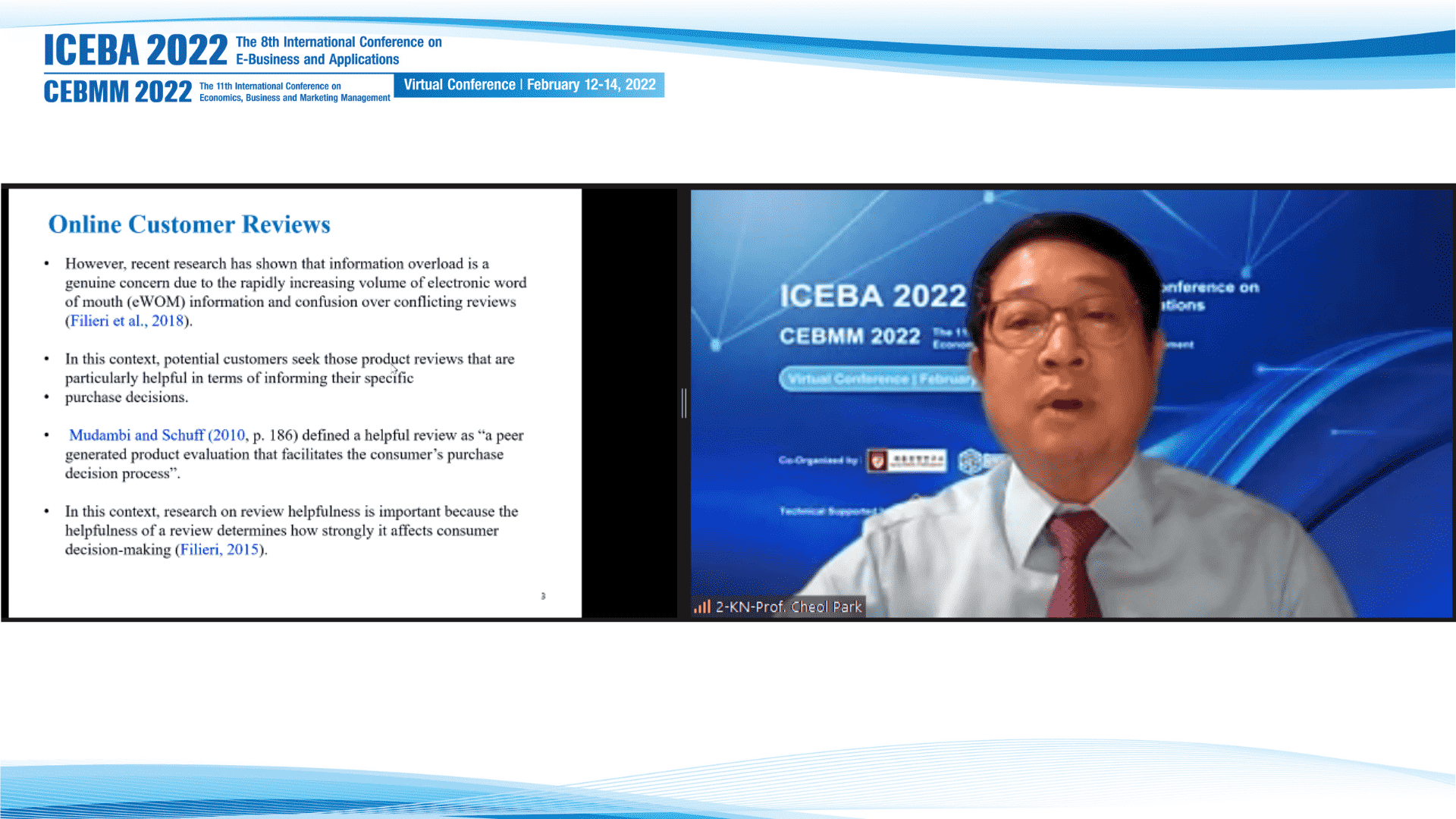Click the CEBMM 2022 conference logo

[118, 92]
